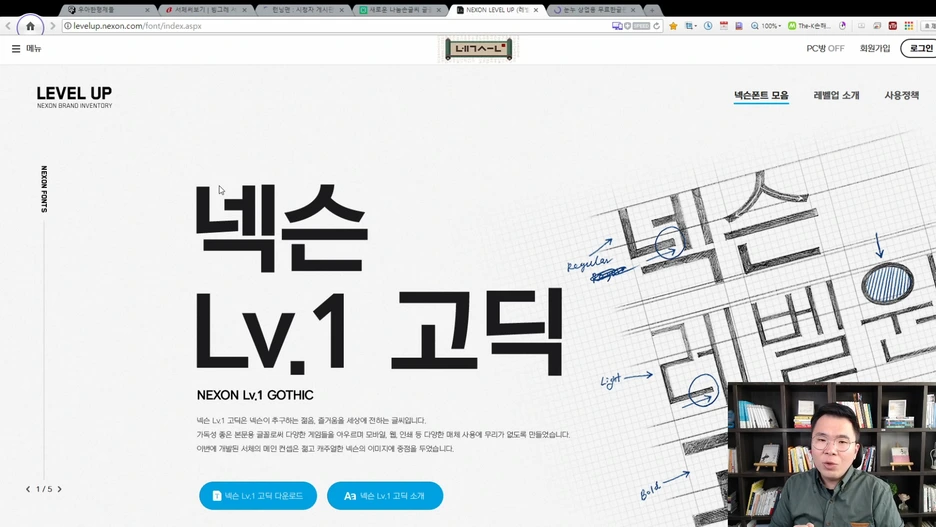This screenshot has width=936, height=527.
Task: Click the purple save-page icon in toolbar
Action: click(x=739, y=26)
